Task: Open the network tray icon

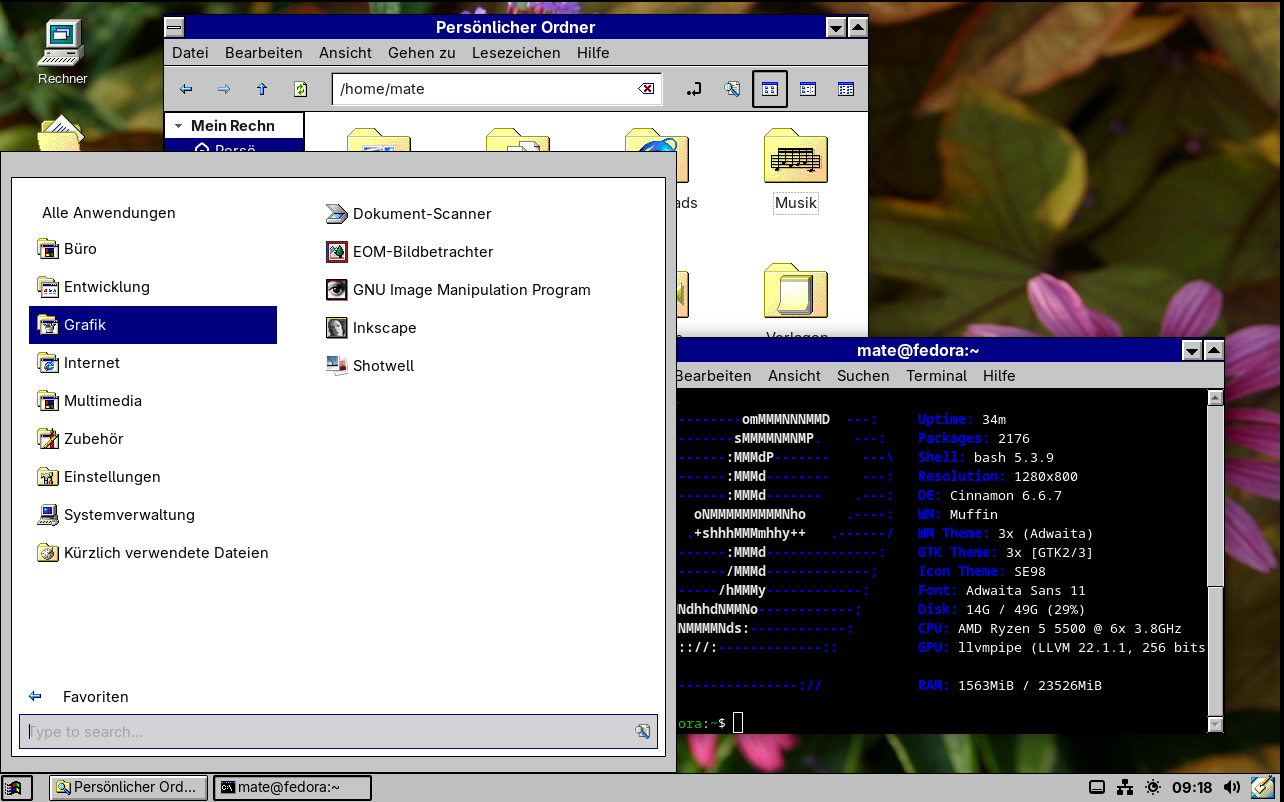Action: click(x=1125, y=787)
